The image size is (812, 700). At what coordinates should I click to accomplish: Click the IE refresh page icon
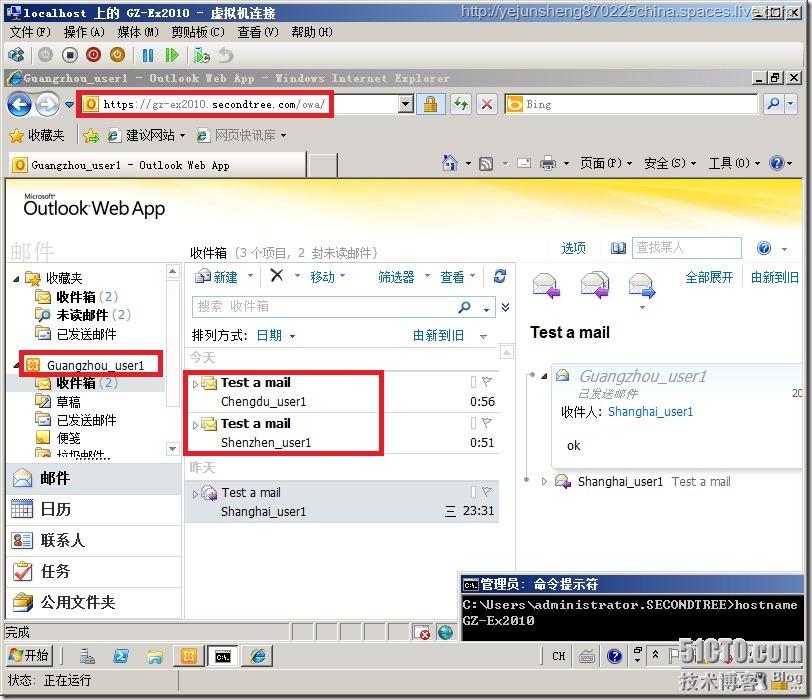(460, 104)
